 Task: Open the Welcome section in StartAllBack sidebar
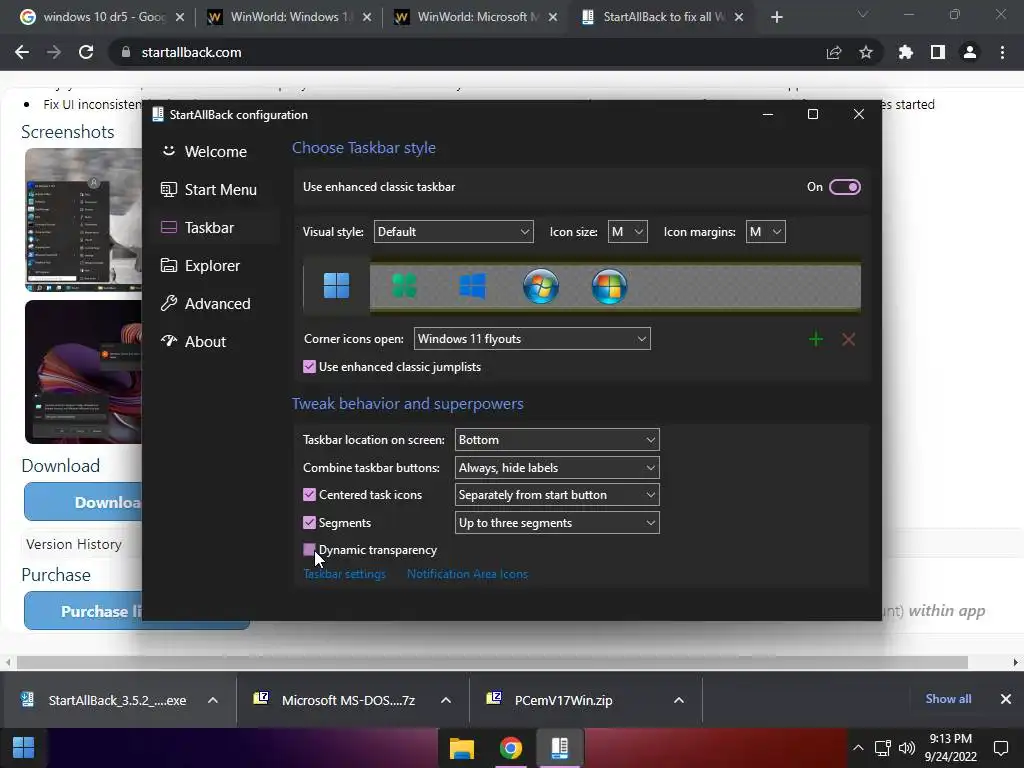(x=215, y=152)
